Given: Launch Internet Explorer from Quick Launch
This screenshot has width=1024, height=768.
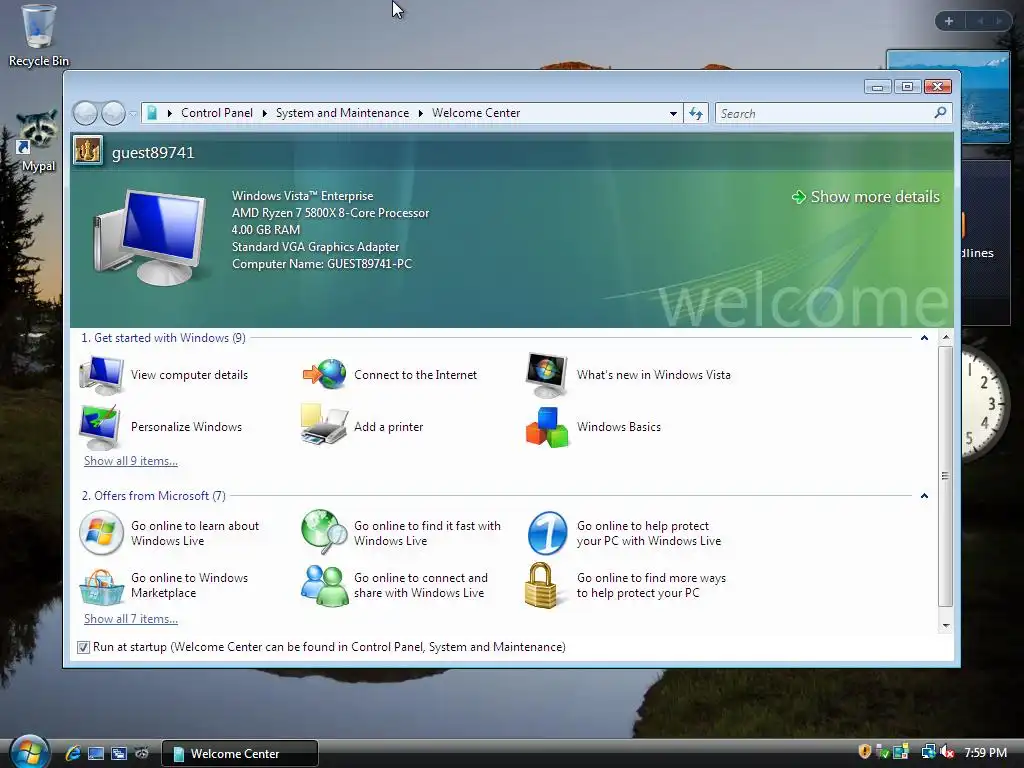Looking at the screenshot, I should click(x=72, y=753).
